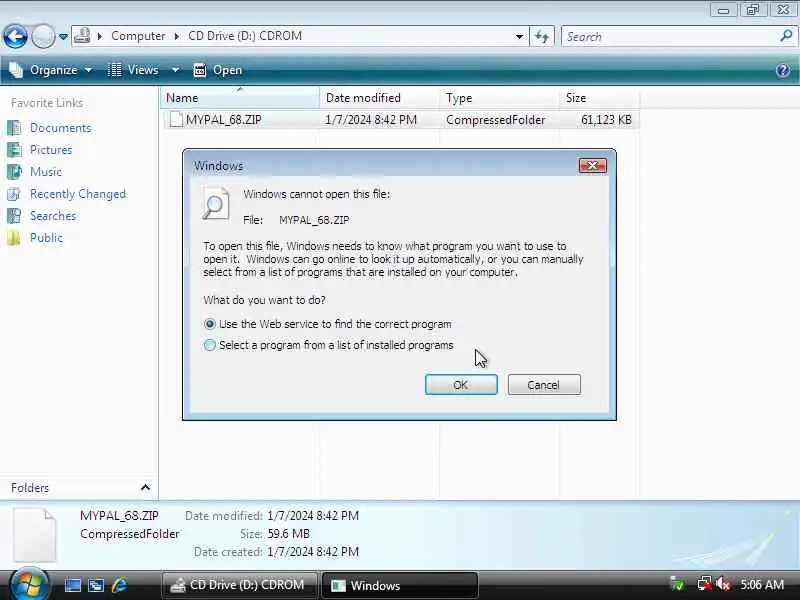Viewport: 800px width, 600px height.
Task: Cancel the Windows open-file dialog
Action: [544, 385]
